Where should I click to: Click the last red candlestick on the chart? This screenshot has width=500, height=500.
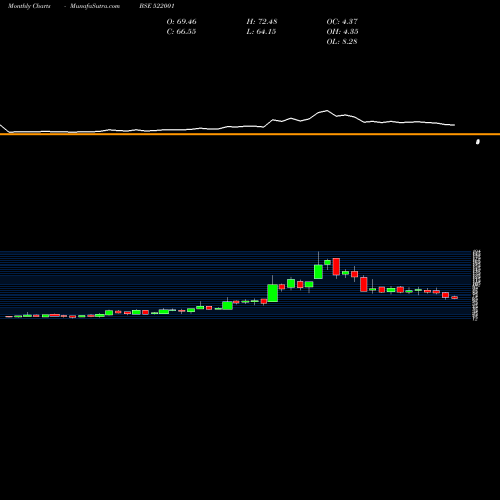point(455,297)
